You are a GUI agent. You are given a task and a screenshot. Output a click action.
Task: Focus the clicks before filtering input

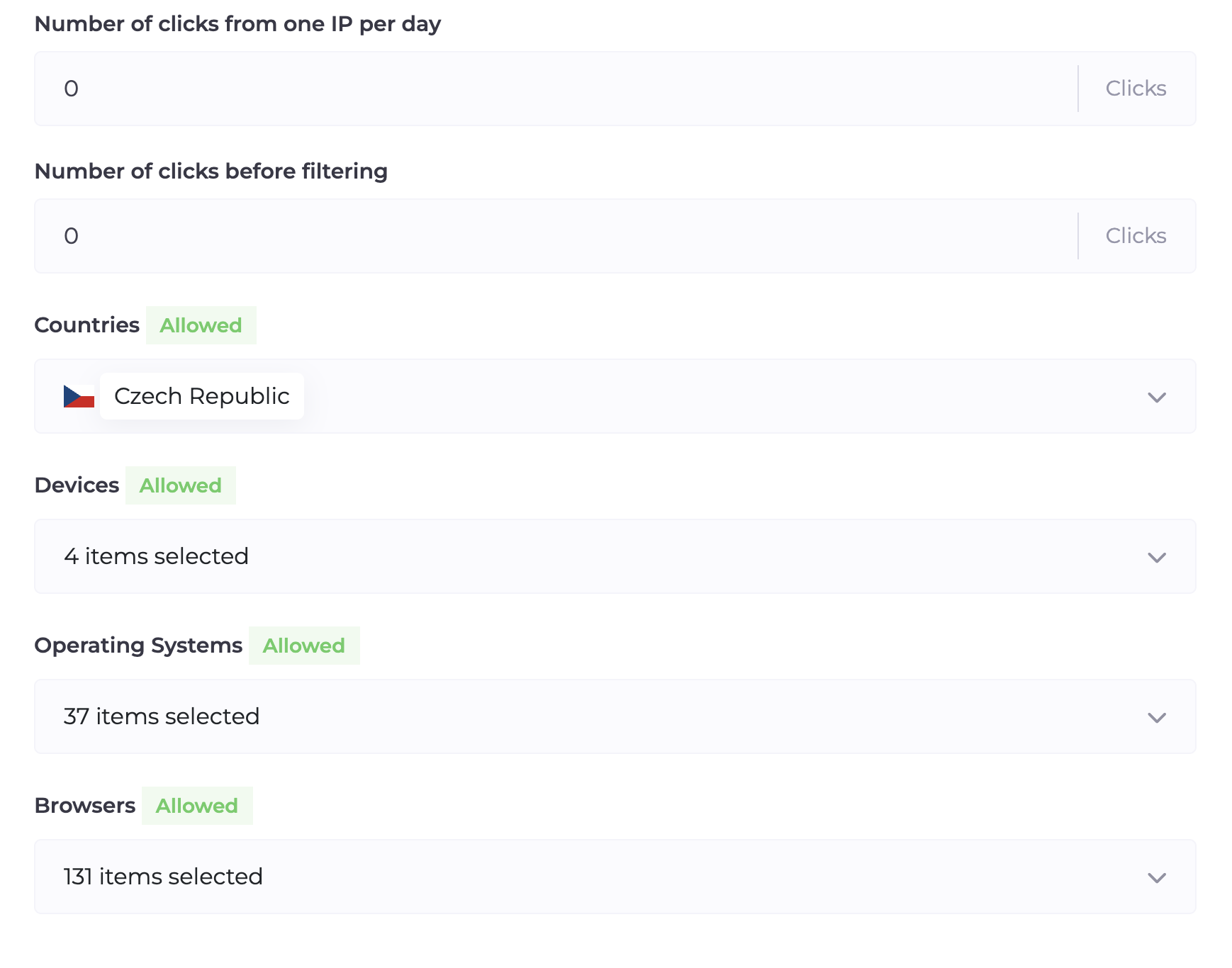click(x=553, y=236)
